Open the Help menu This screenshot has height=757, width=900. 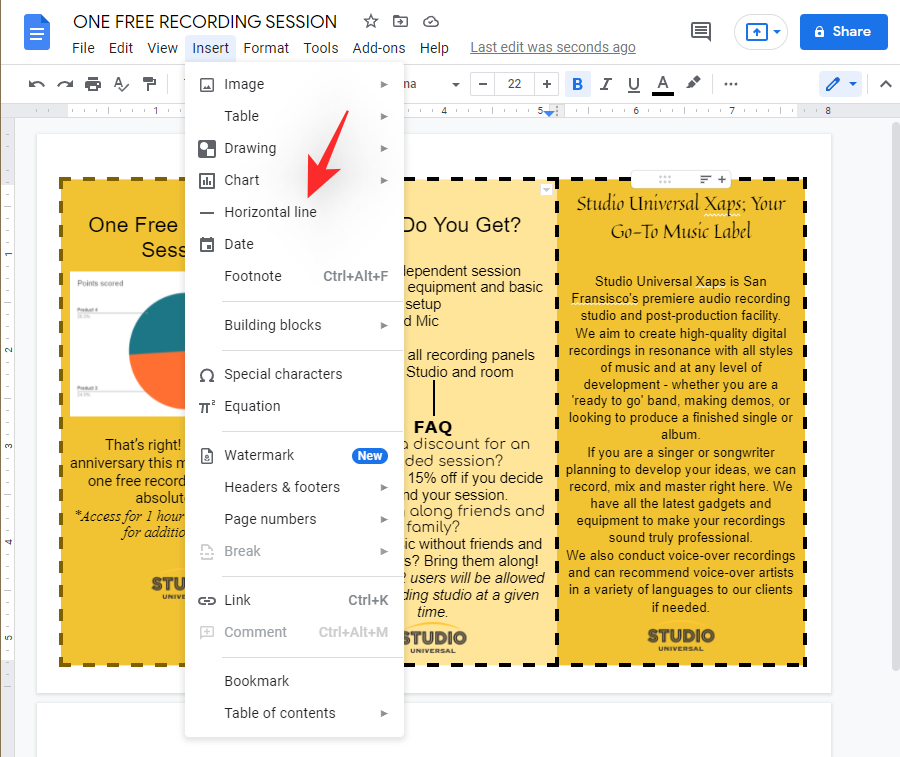434,48
